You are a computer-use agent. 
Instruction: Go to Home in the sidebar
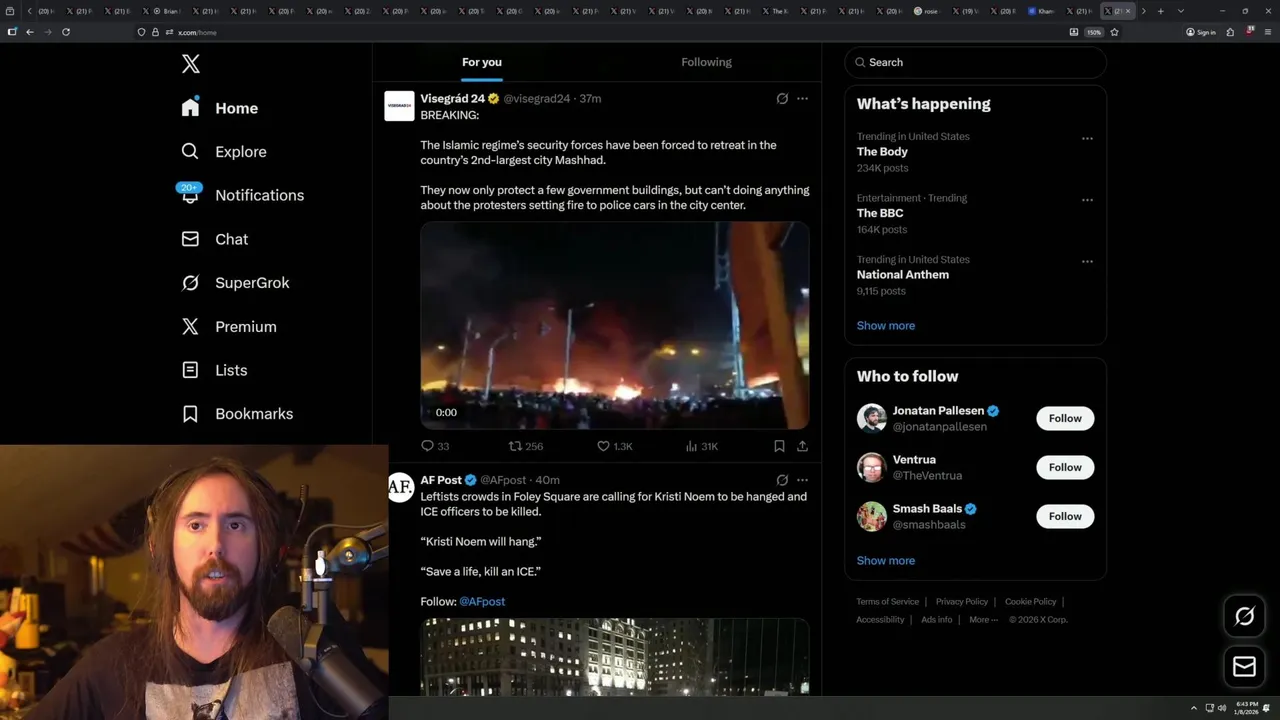pyautogui.click(x=220, y=108)
